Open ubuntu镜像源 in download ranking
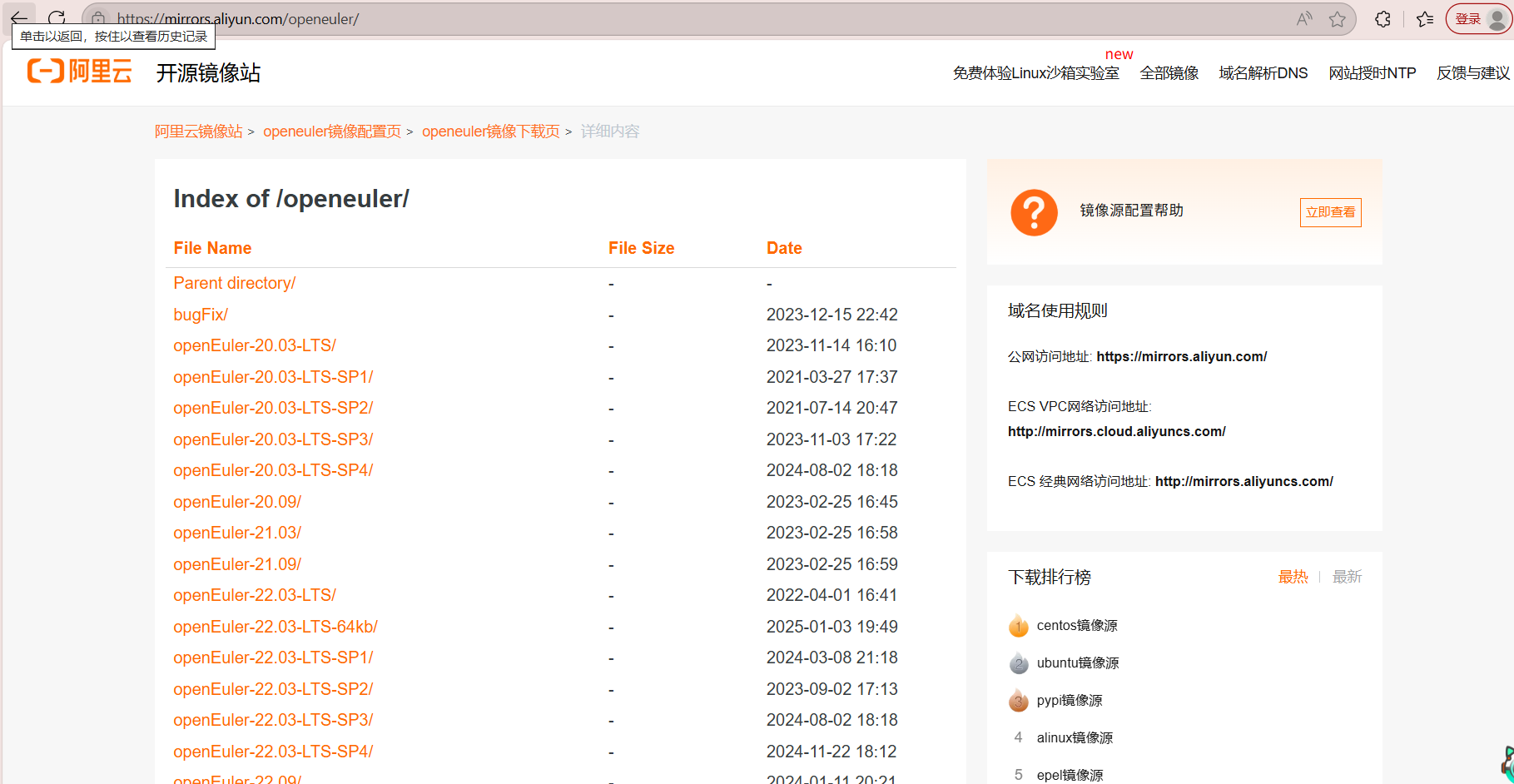This screenshot has width=1514, height=784. tap(1078, 663)
